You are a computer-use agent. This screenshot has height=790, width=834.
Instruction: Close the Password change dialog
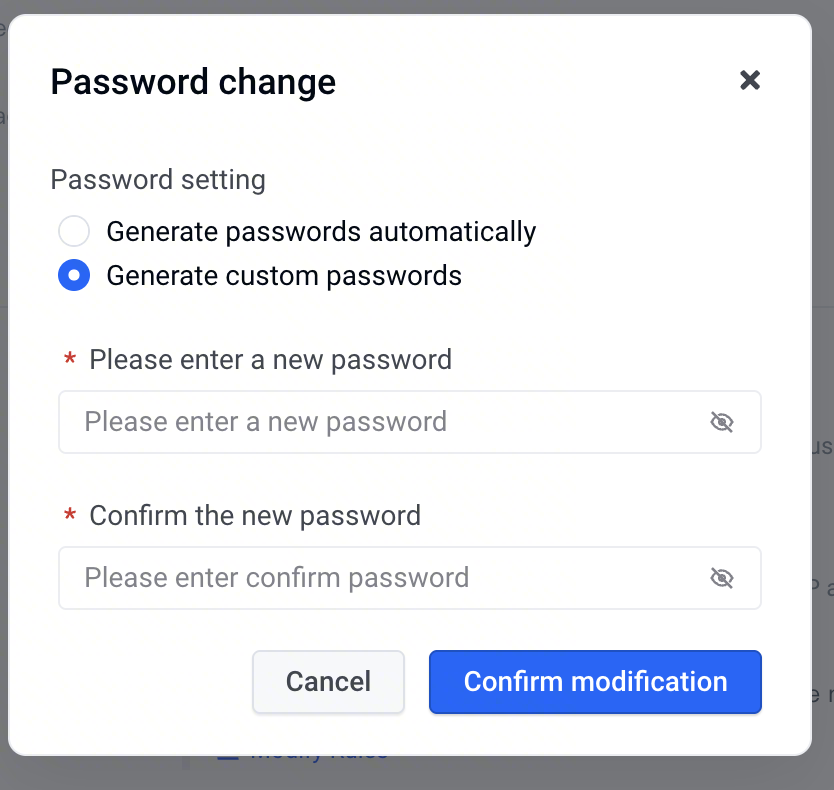750,80
